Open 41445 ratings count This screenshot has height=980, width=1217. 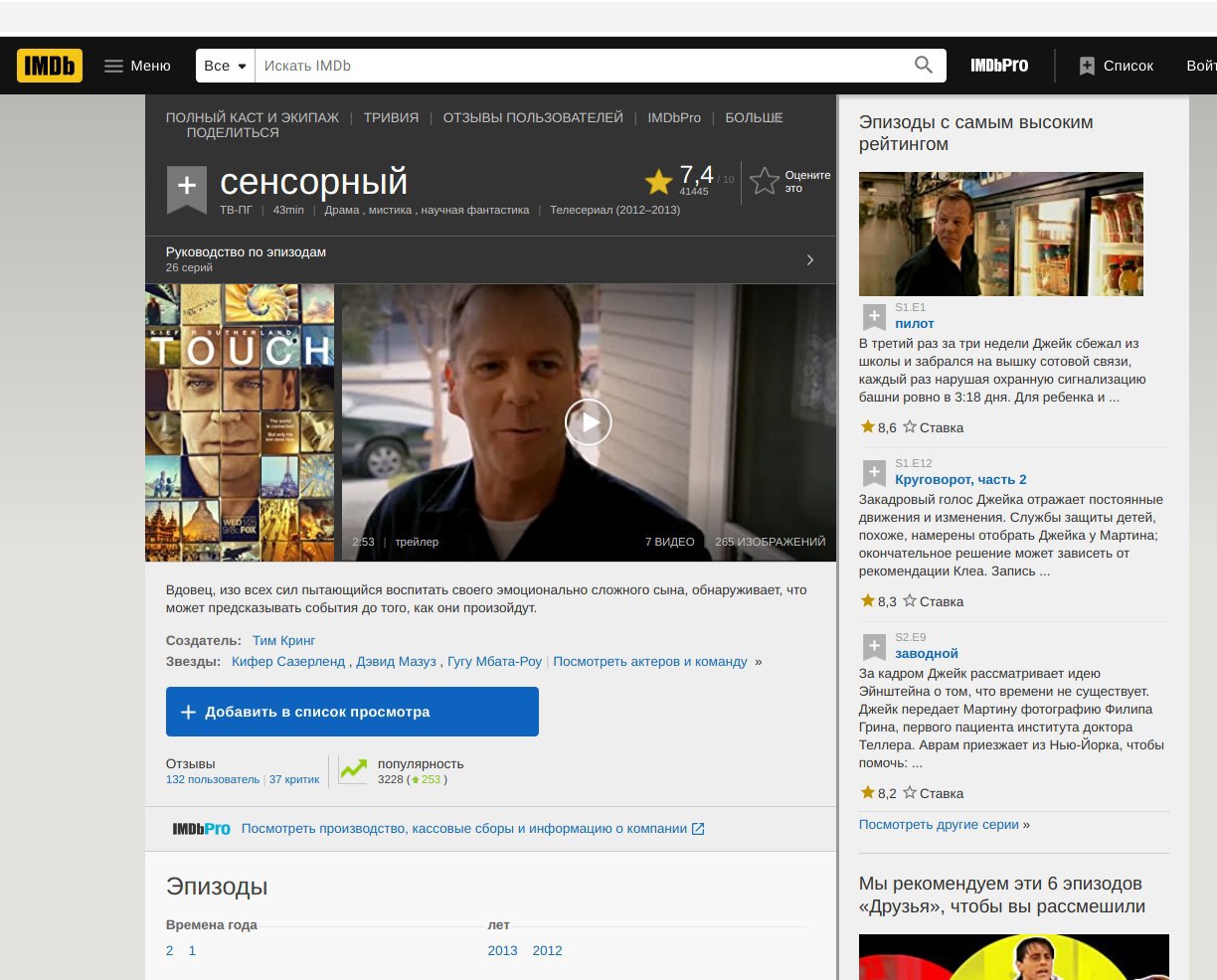coord(694,191)
